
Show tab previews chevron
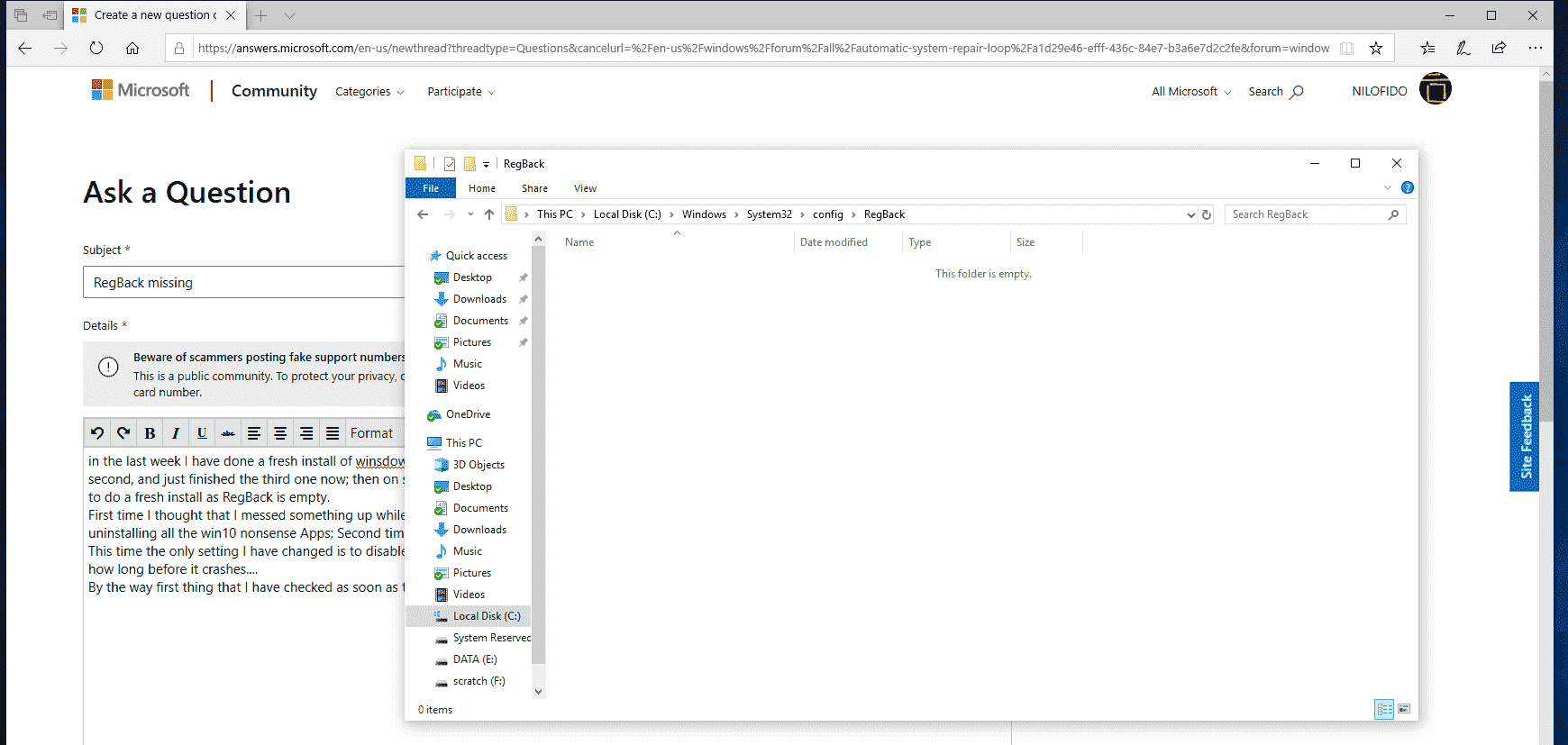289,15
